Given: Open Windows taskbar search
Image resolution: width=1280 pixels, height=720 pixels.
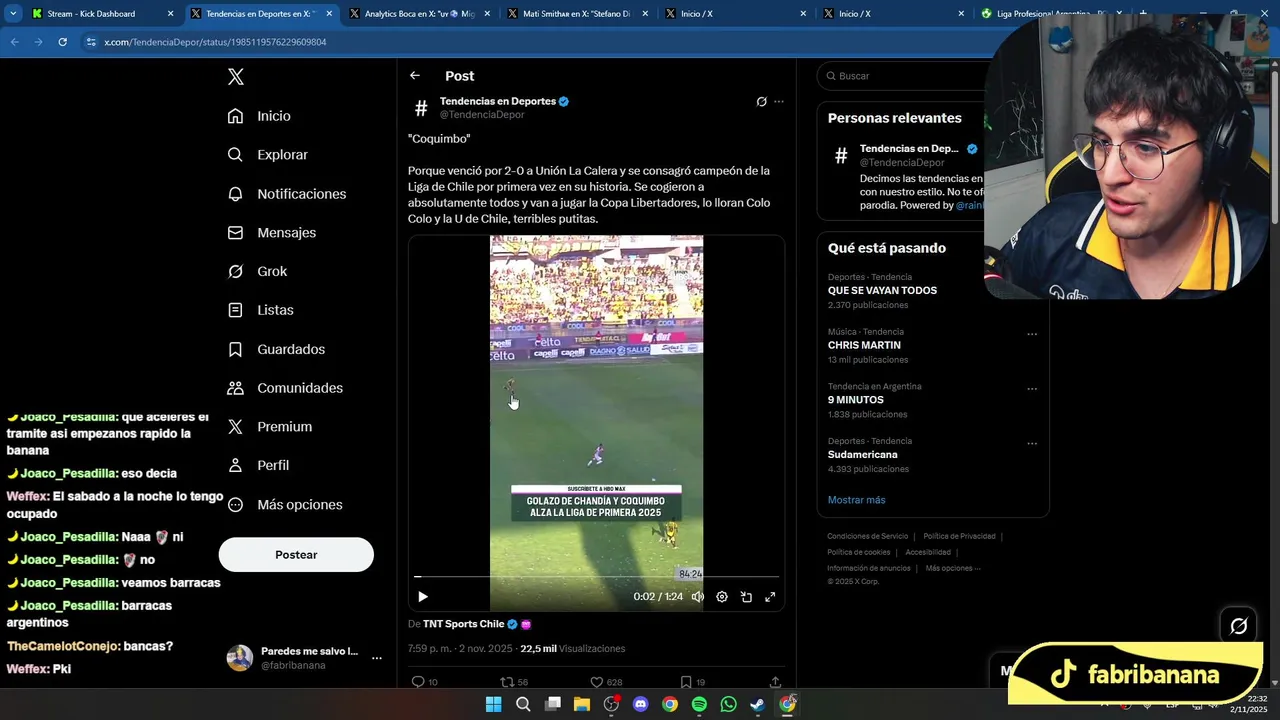Looking at the screenshot, I should pos(523,704).
